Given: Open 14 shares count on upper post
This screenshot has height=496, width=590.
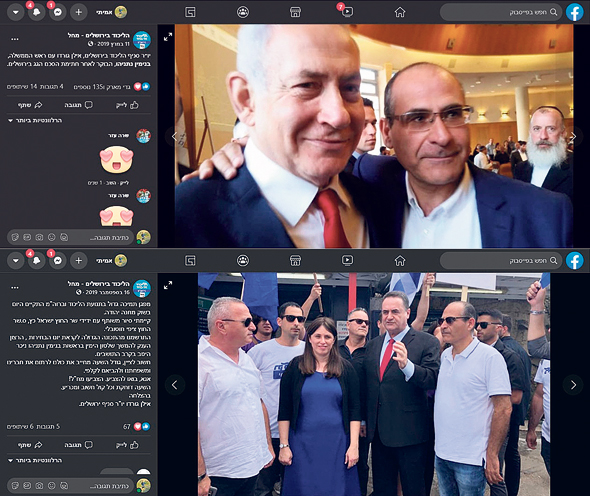Looking at the screenshot, I should pyautogui.click(x=22, y=87).
